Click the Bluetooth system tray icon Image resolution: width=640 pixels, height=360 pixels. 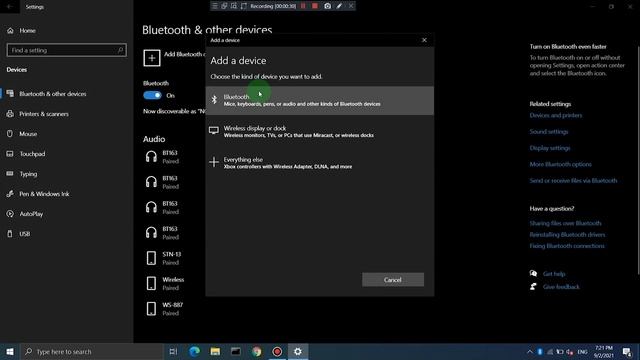tap(540, 351)
